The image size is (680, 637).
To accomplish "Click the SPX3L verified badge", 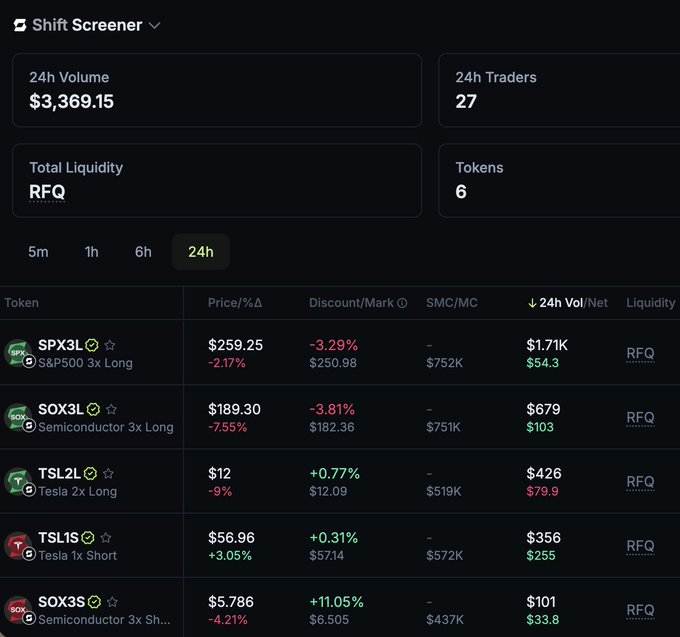I will [92, 345].
